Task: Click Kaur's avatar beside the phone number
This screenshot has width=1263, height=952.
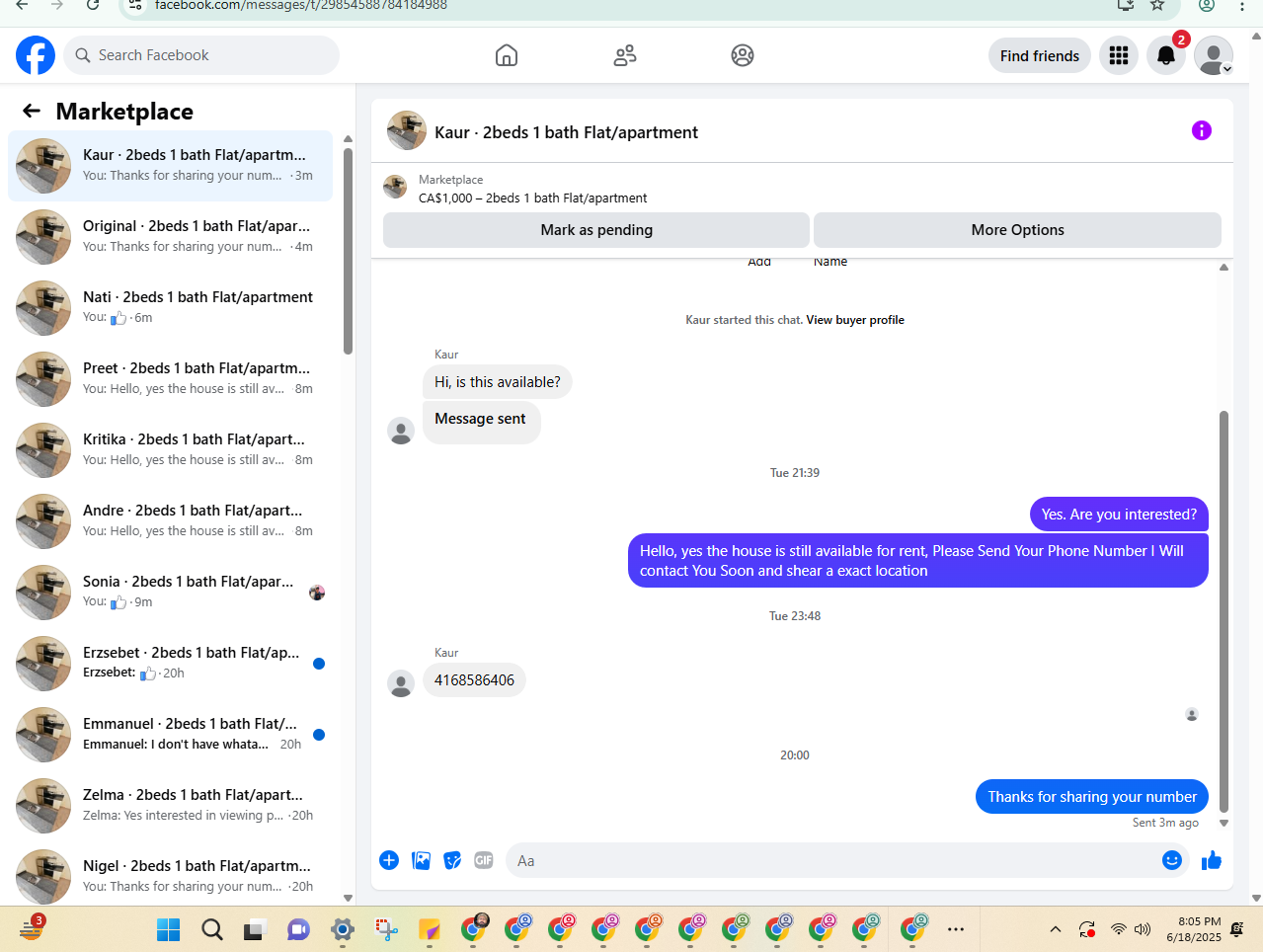Action: (401, 683)
